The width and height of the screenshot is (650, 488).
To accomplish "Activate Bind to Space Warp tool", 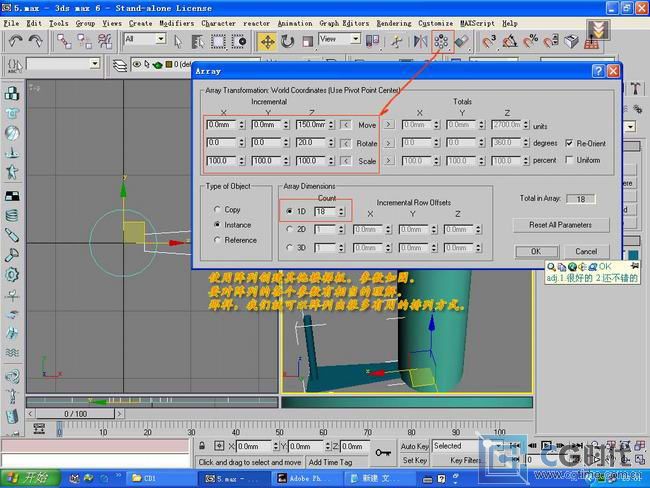I will pyautogui.click(x=104, y=41).
